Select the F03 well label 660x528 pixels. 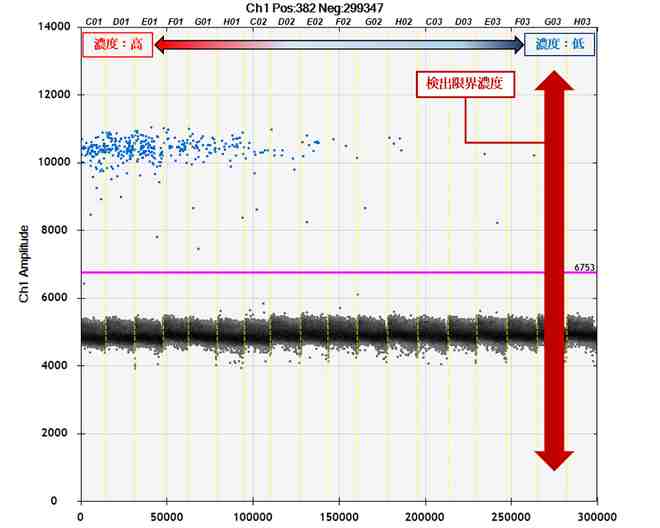tap(522, 21)
